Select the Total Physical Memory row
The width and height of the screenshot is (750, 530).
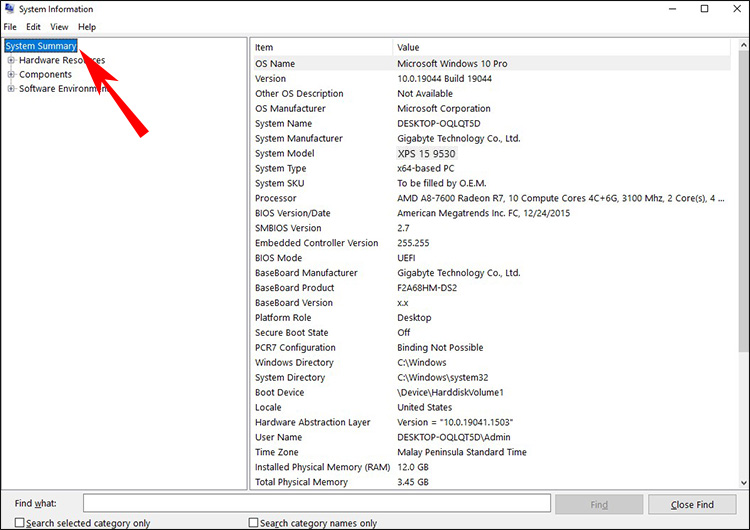click(x=491, y=482)
